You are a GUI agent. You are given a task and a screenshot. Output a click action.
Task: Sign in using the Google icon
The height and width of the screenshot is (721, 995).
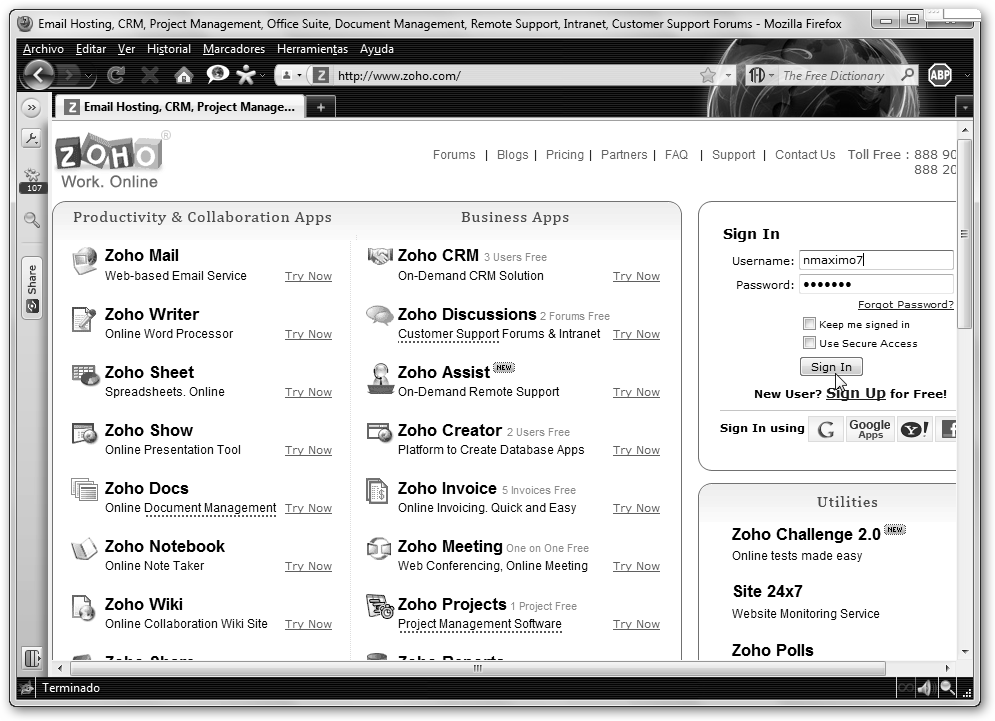[825, 429]
